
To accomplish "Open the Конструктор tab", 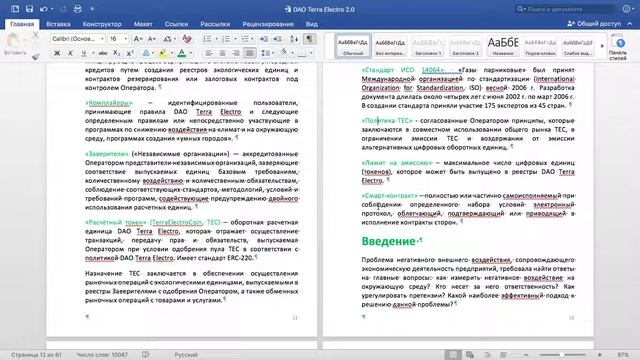I will click(102, 24).
